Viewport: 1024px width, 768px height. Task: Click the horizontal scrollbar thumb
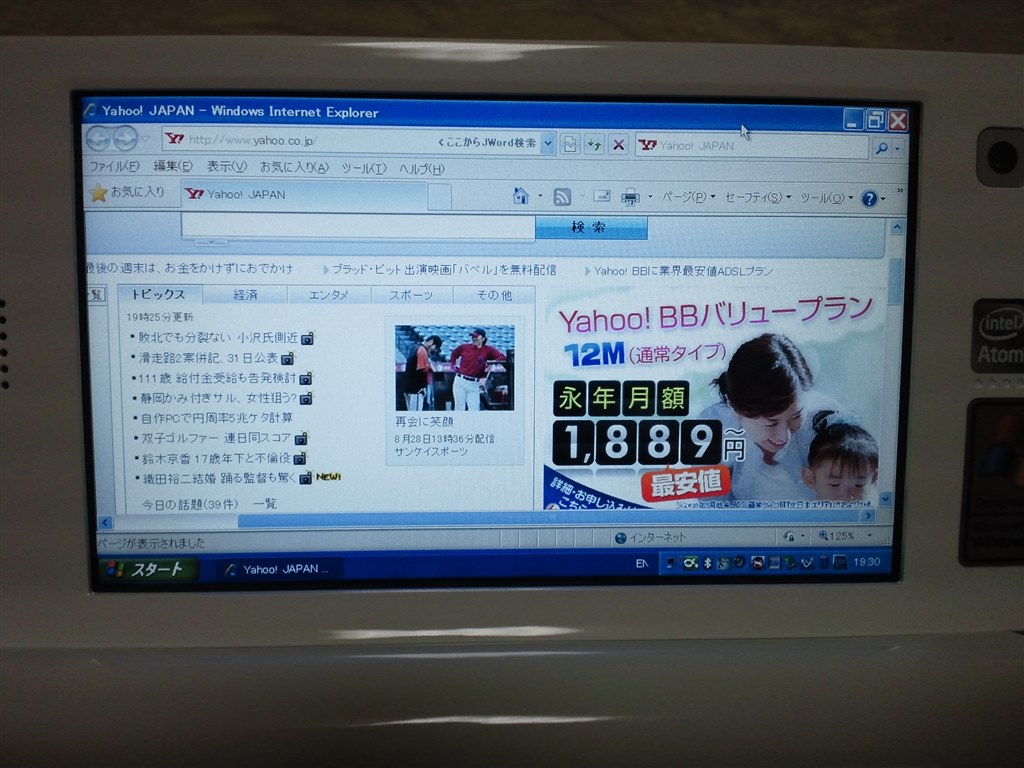[x=549, y=519]
